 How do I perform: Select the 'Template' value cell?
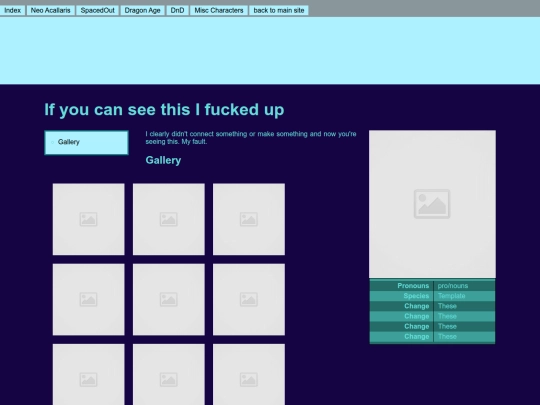464,296
